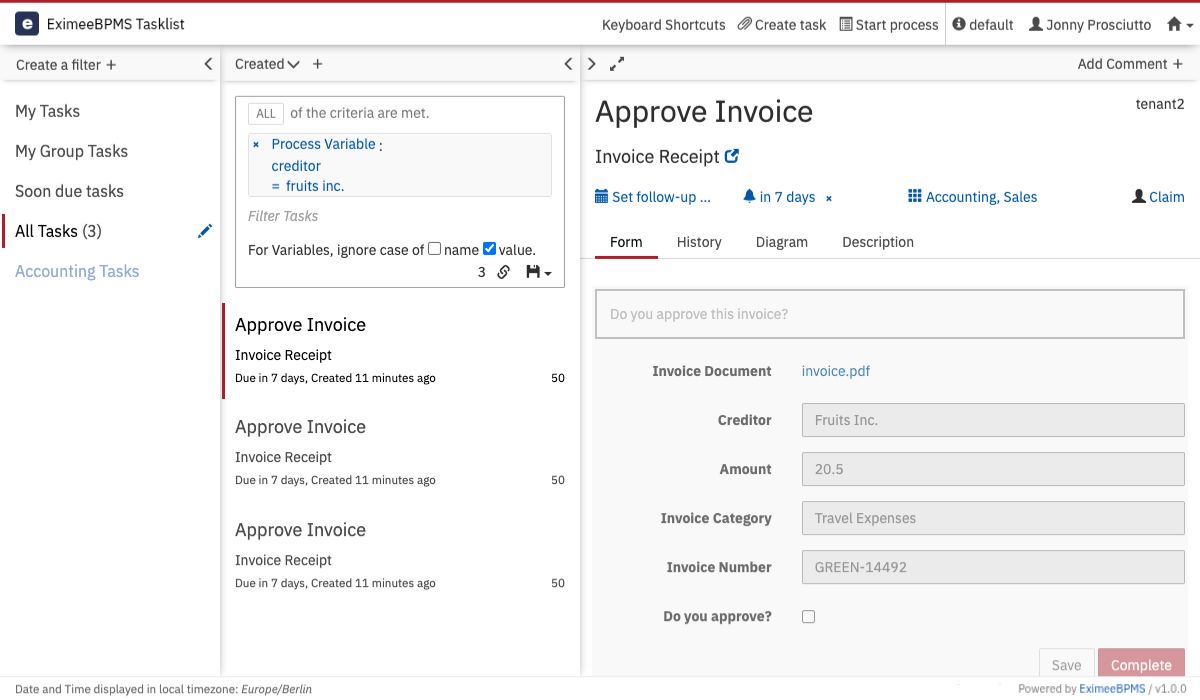Click the Filter Tasks input field

400,216
